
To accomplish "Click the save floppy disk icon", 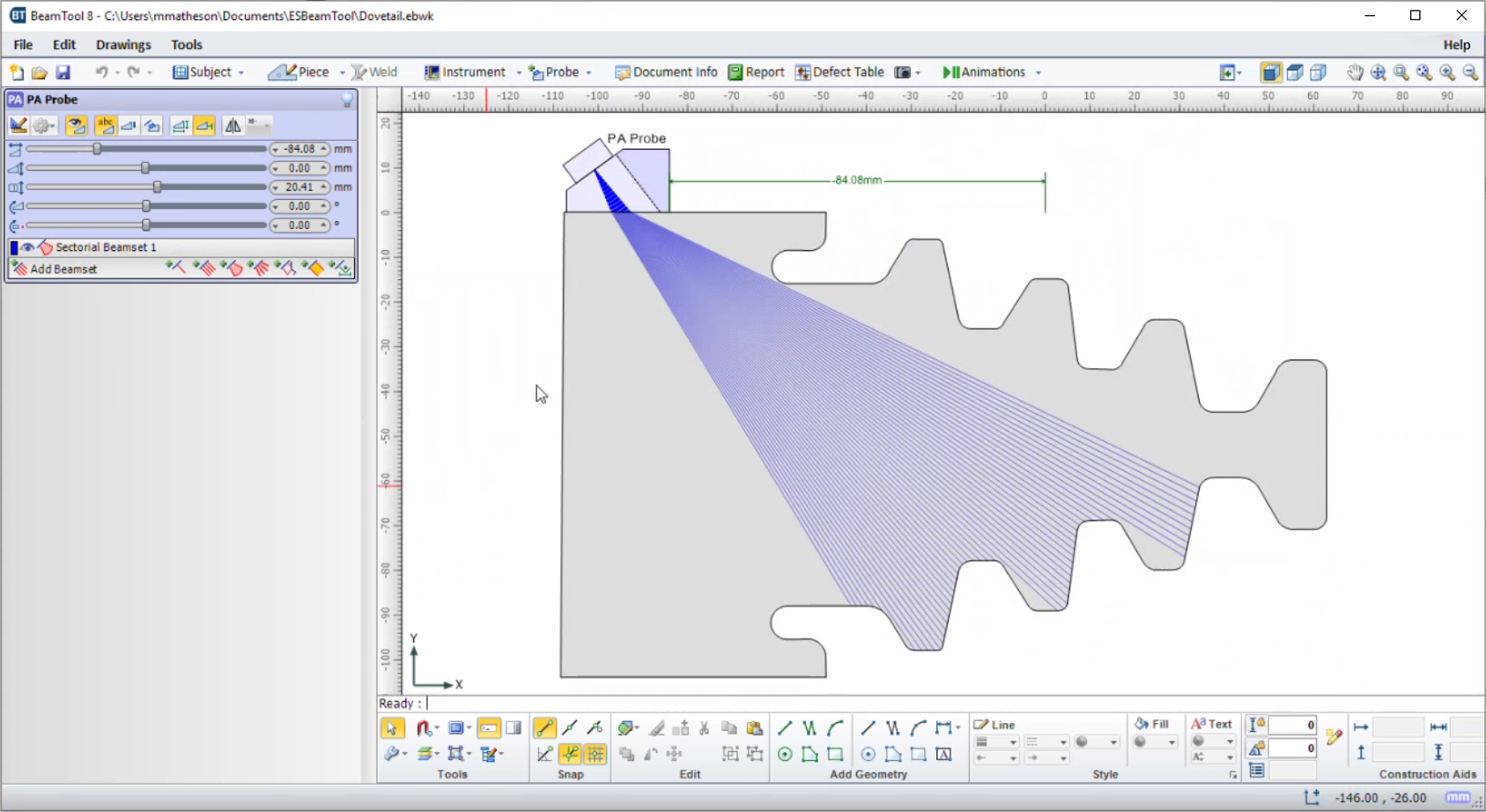I will pyautogui.click(x=63, y=72).
